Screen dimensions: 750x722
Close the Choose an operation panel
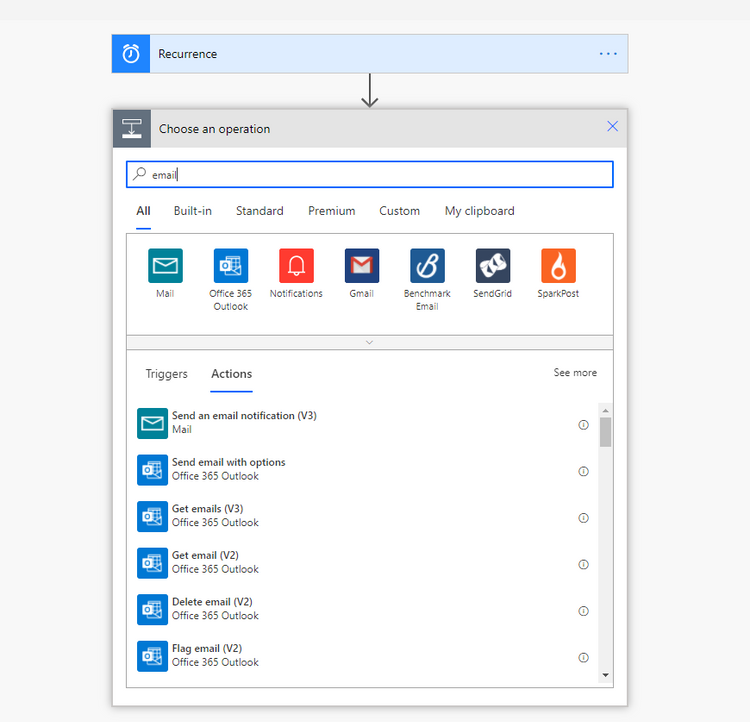pyautogui.click(x=612, y=126)
